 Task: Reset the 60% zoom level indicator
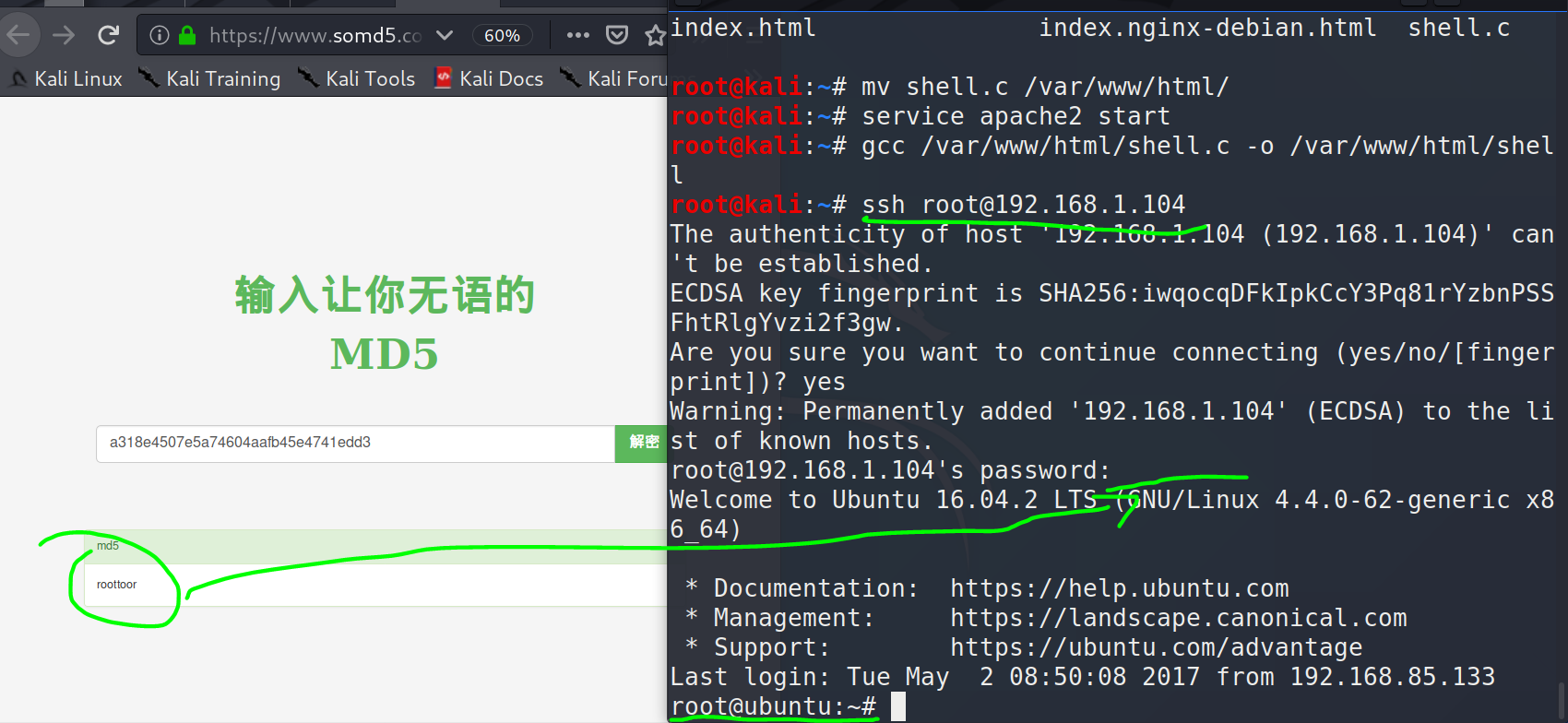pyautogui.click(x=502, y=36)
